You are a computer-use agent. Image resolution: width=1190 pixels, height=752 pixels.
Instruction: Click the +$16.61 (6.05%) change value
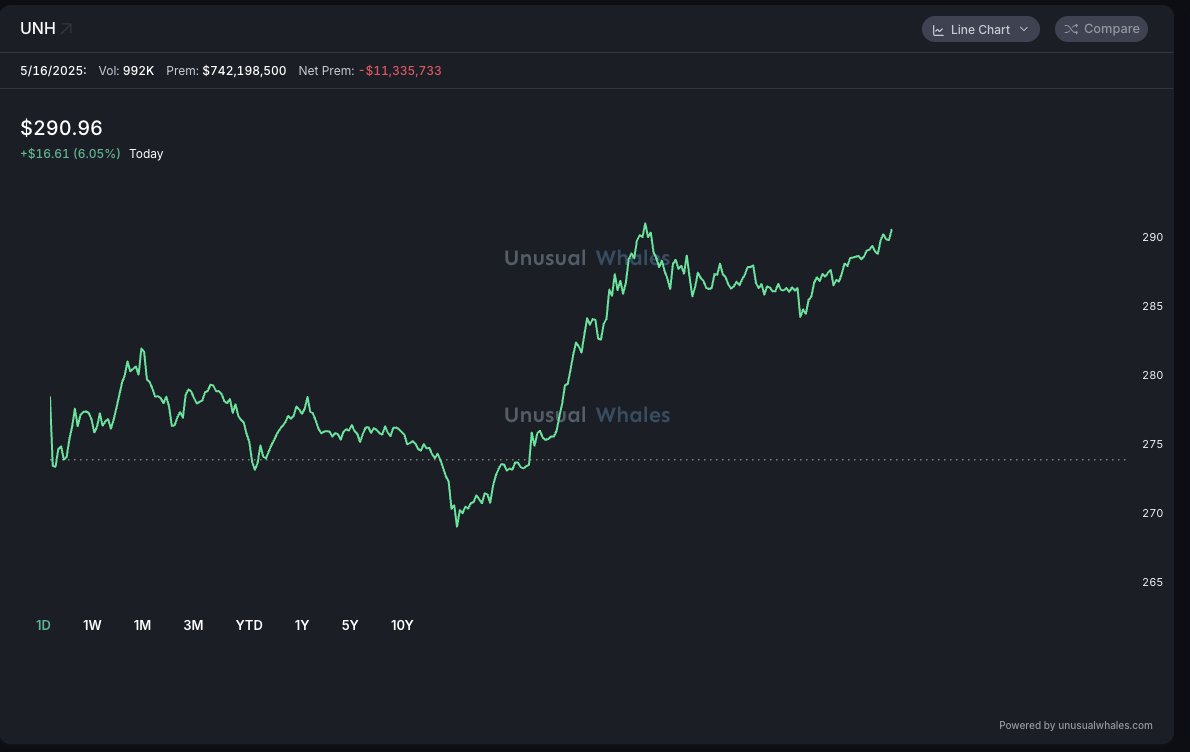coord(70,153)
